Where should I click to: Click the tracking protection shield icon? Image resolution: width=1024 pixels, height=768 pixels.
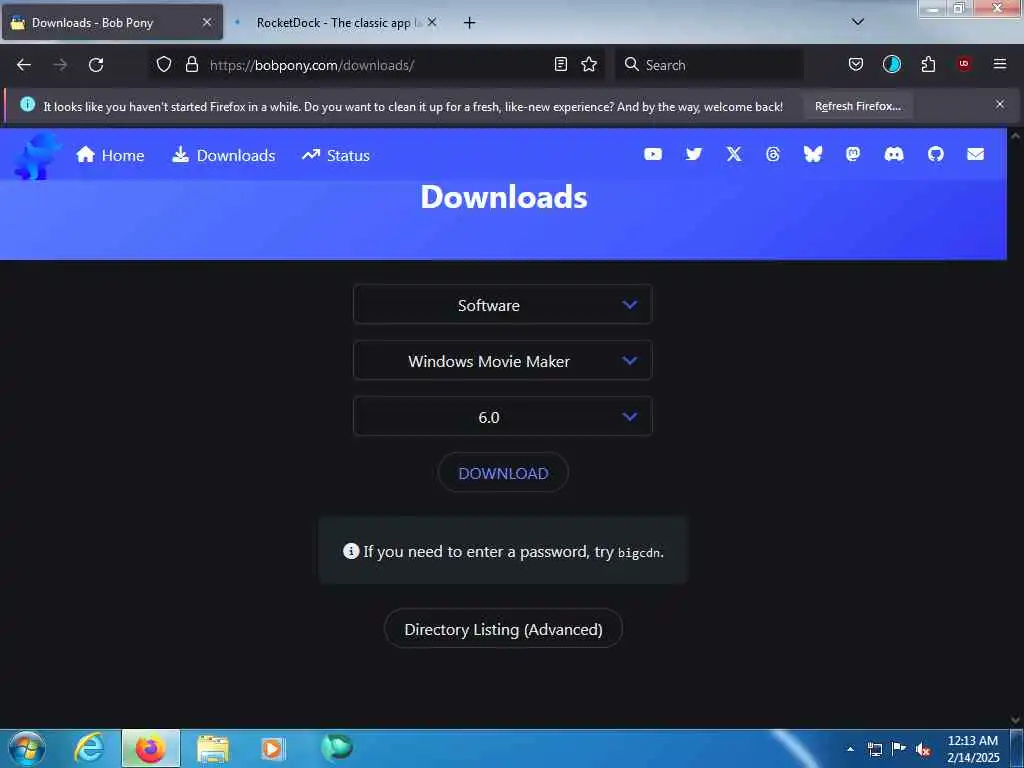(164, 64)
